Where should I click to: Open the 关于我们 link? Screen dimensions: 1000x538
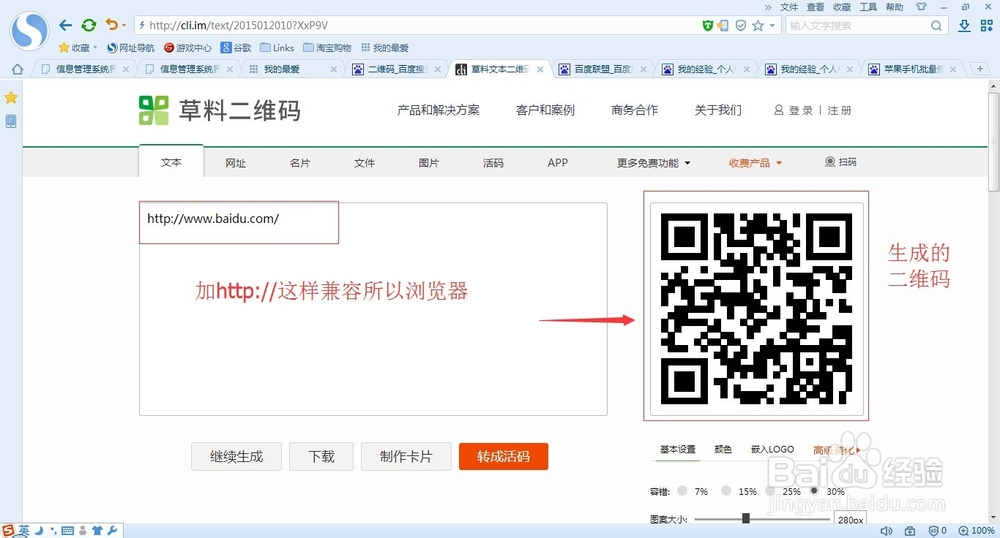point(718,110)
